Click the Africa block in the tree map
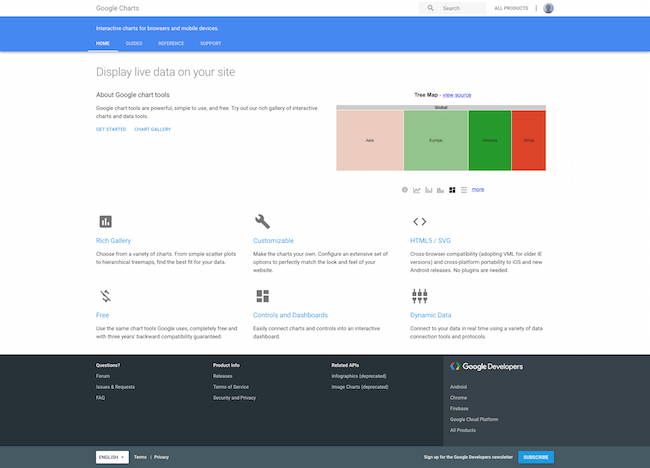 pyautogui.click(x=529, y=140)
